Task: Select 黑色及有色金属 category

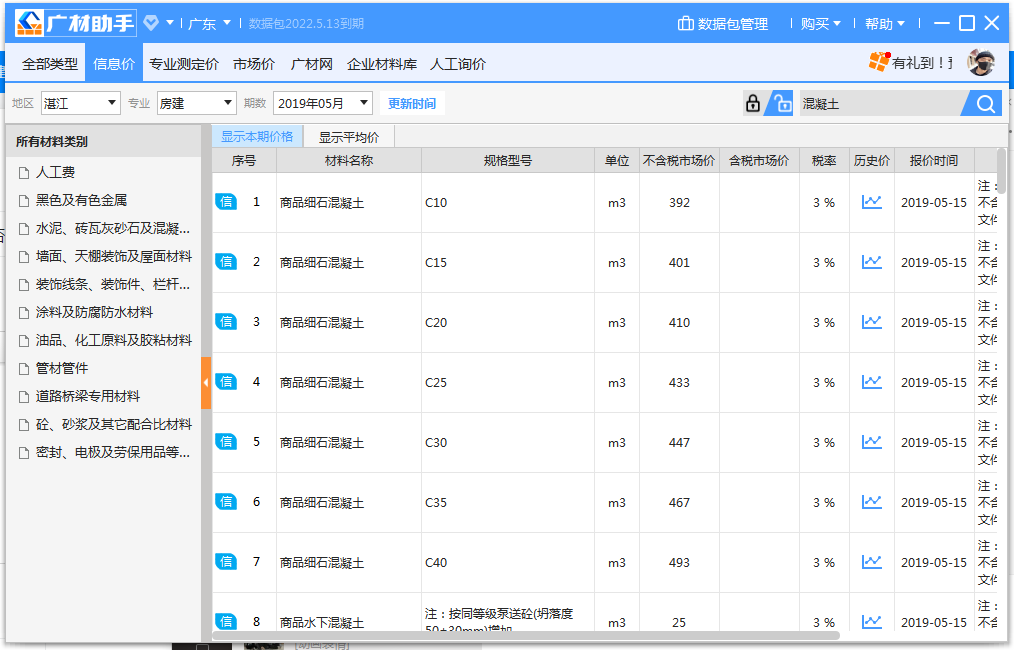Action: pos(81,200)
